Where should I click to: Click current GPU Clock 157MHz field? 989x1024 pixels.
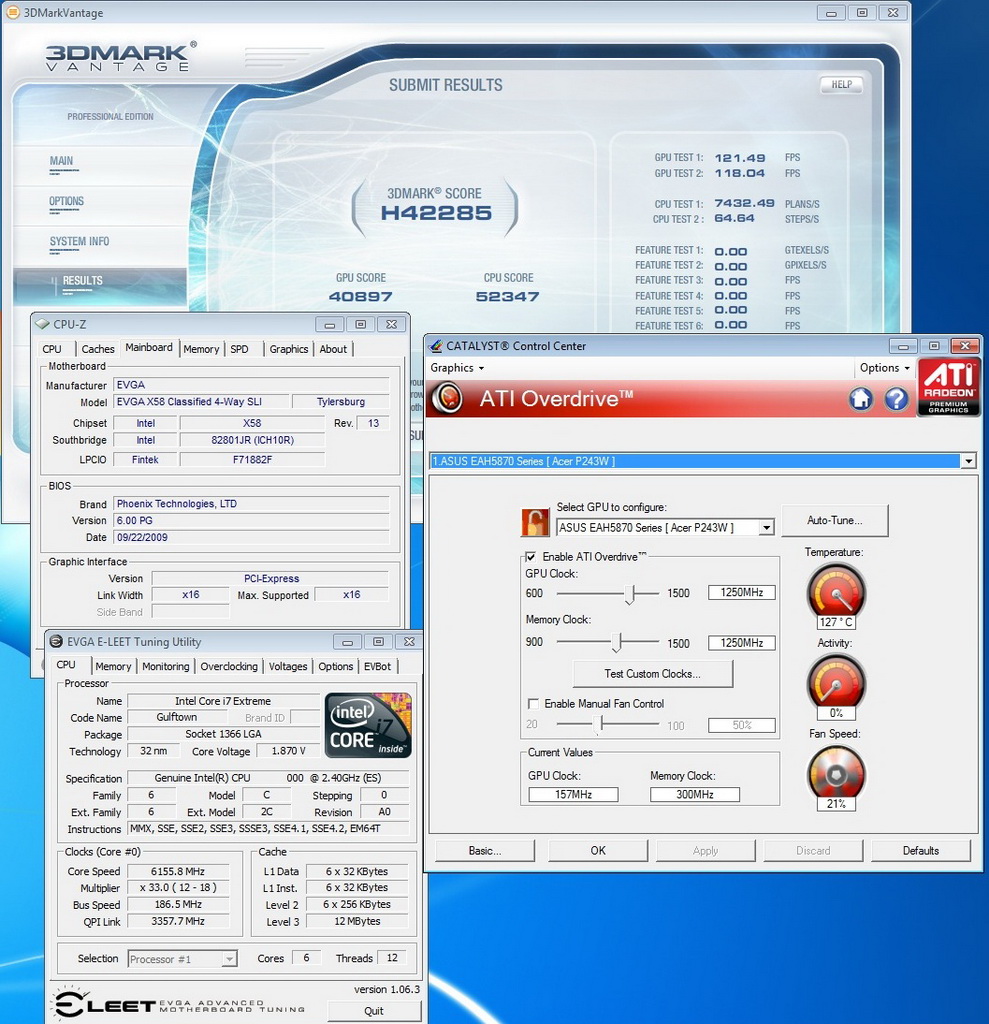point(573,794)
